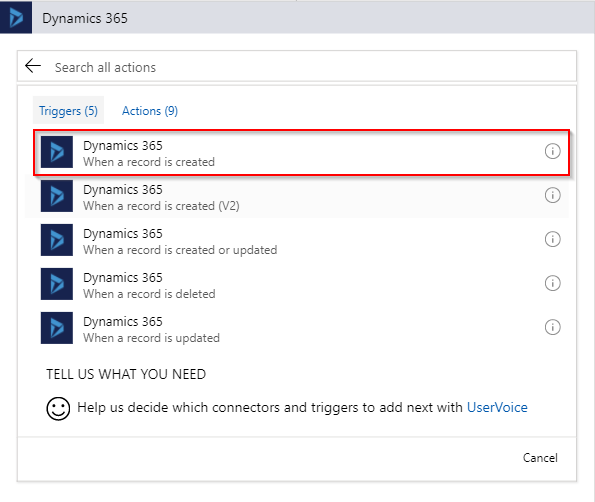Show info for 'created or updated' trigger

tap(552, 239)
